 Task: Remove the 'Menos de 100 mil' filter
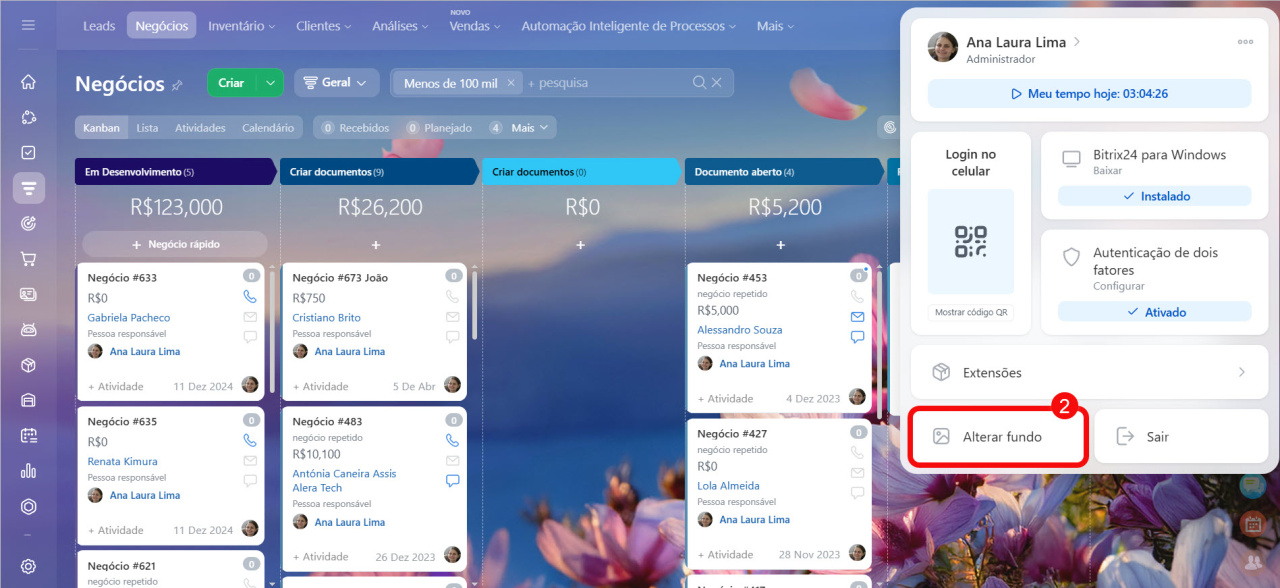[511, 83]
